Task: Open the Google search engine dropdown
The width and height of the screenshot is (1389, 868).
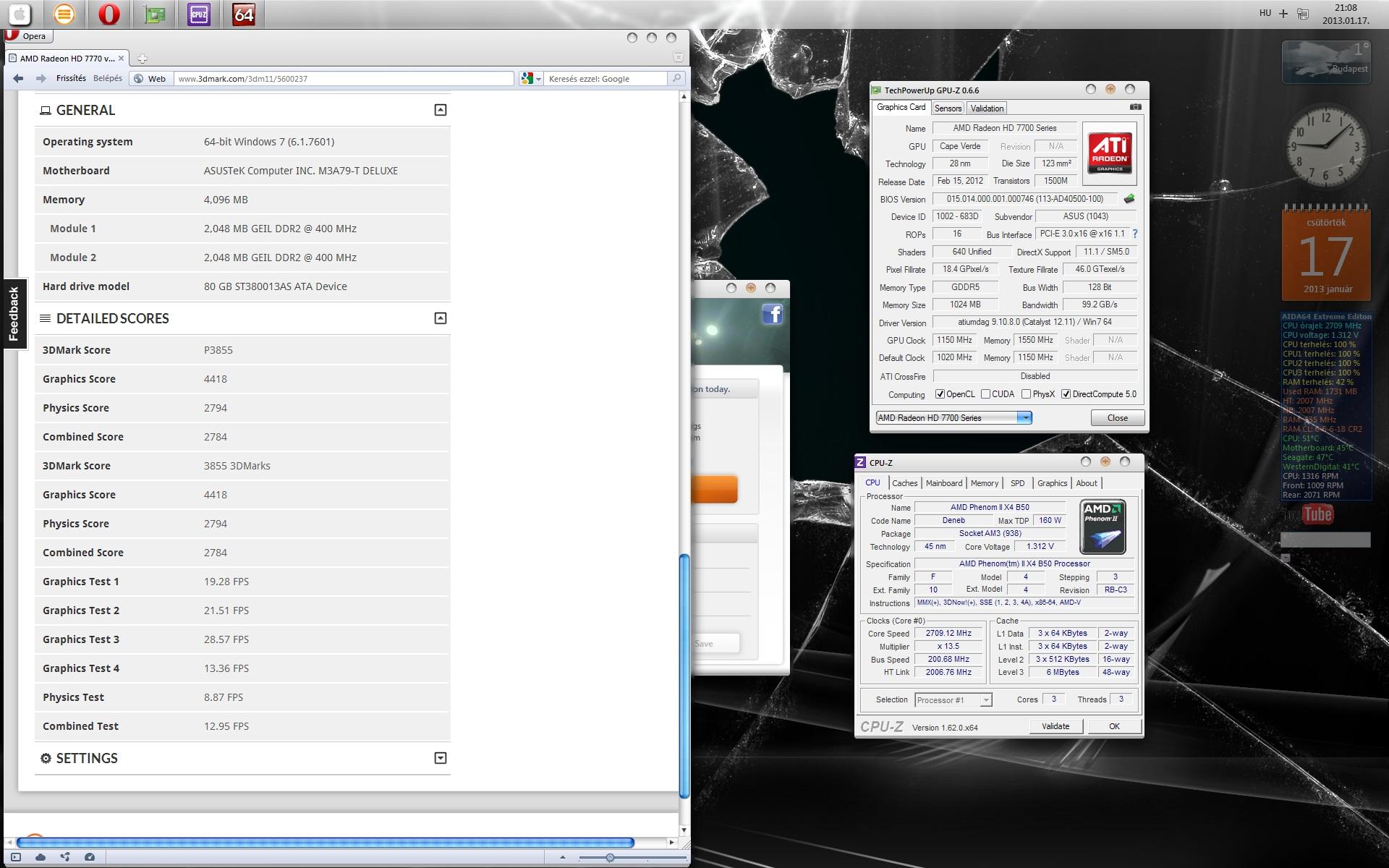Action: pos(531,79)
